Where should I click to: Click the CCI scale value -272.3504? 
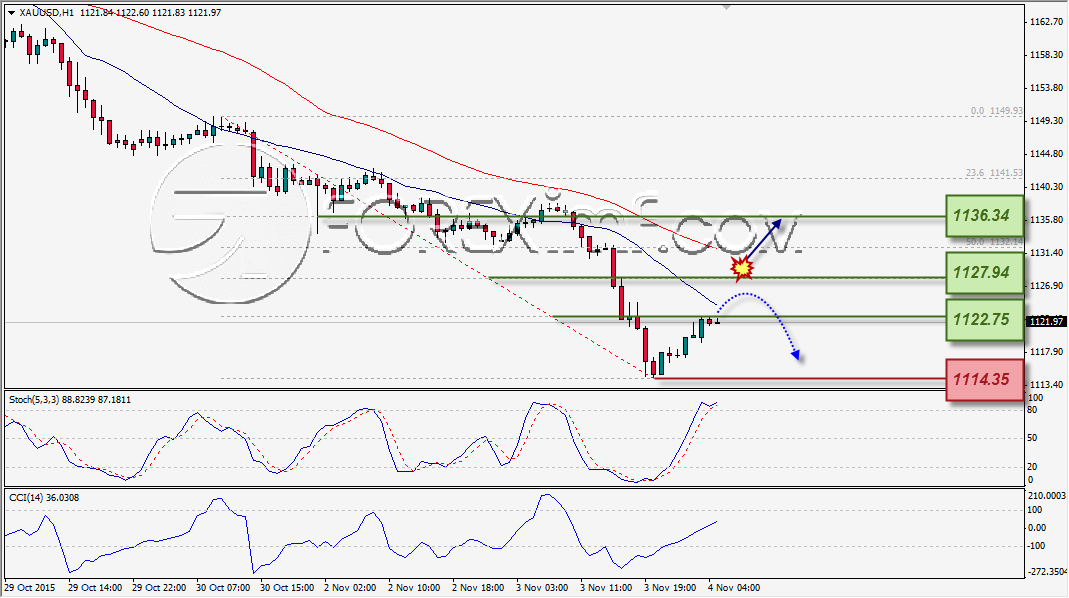point(1047,571)
